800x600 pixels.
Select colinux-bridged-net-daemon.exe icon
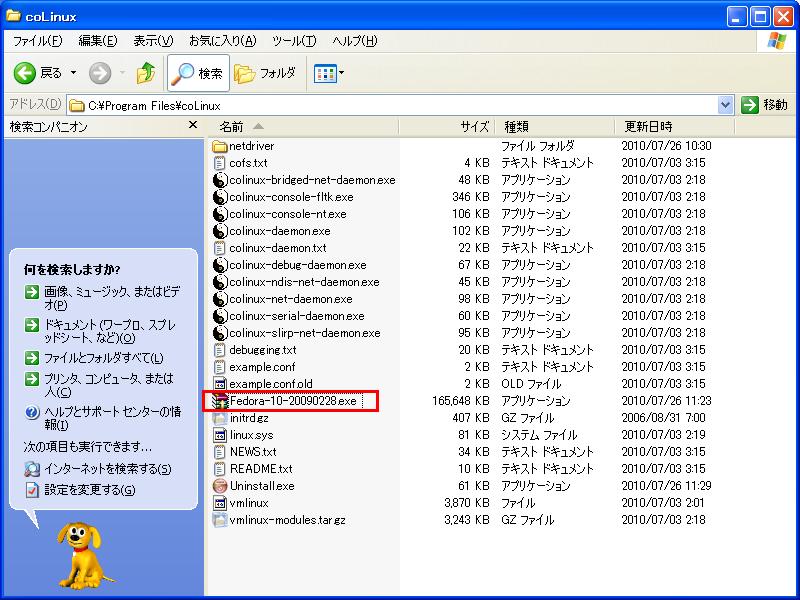pyautogui.click(x=220, y=180)
